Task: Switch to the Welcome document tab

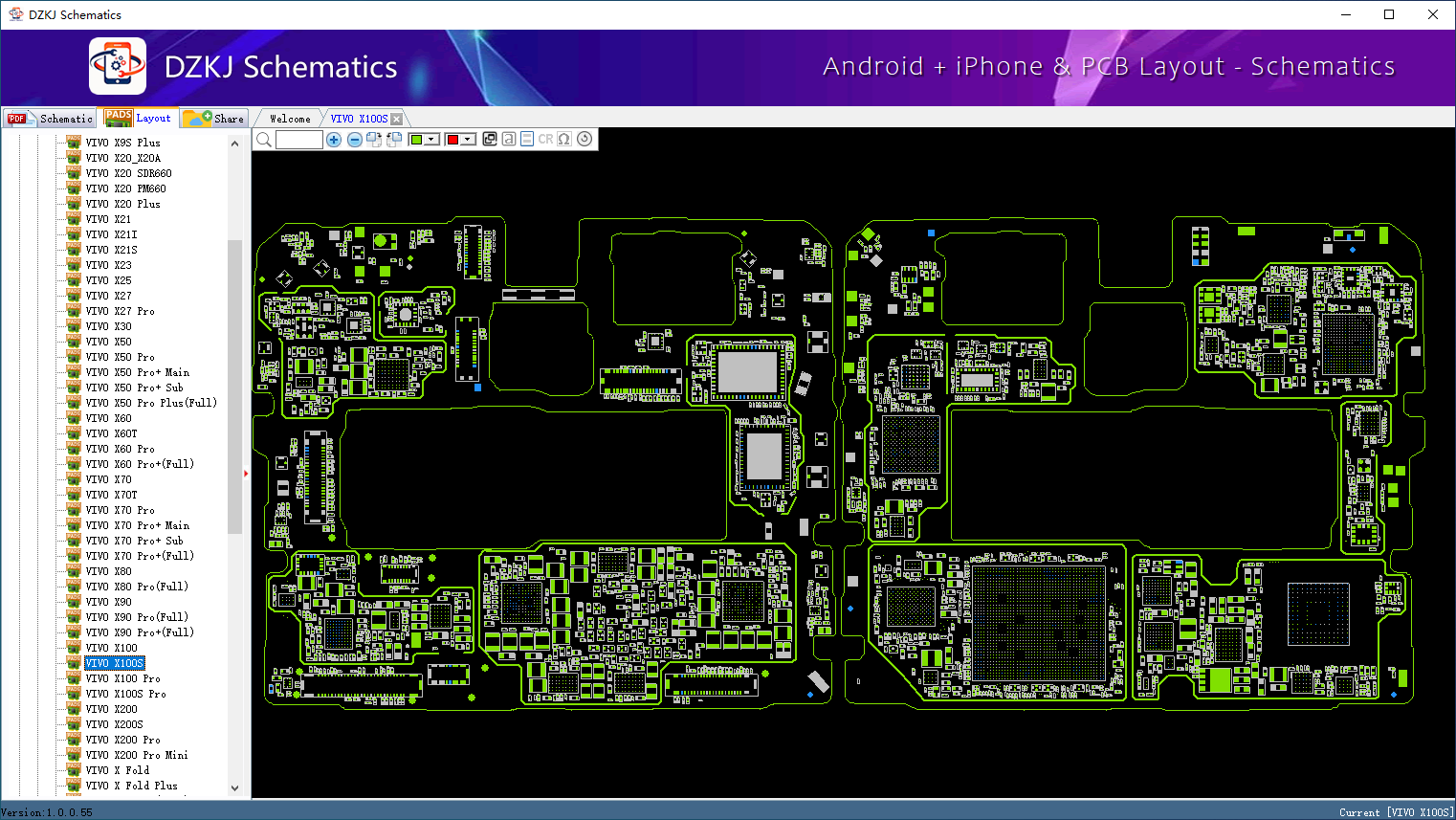Action: click(x=290, y=119)
